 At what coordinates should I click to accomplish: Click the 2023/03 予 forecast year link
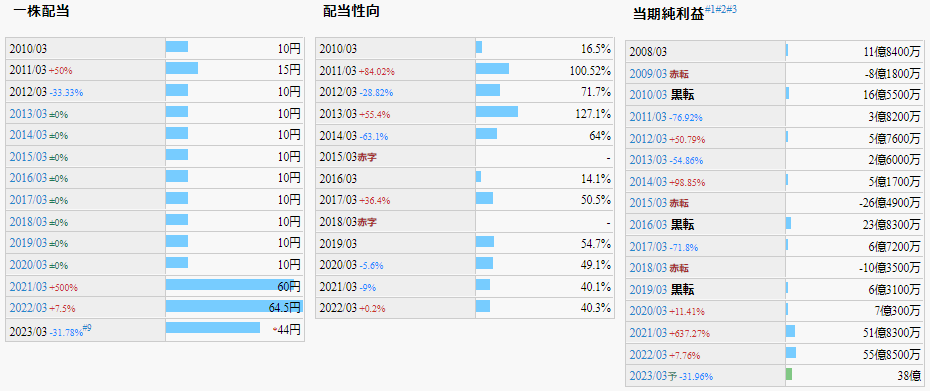coord(648,376)
